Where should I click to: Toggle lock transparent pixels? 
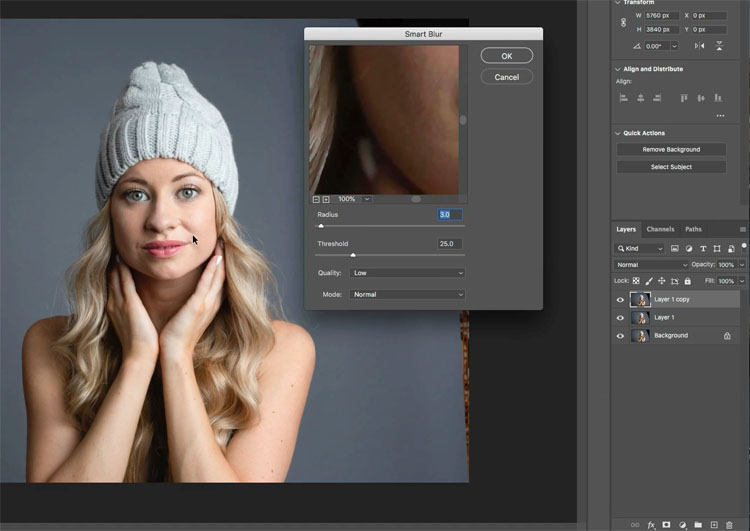point(636,281)
